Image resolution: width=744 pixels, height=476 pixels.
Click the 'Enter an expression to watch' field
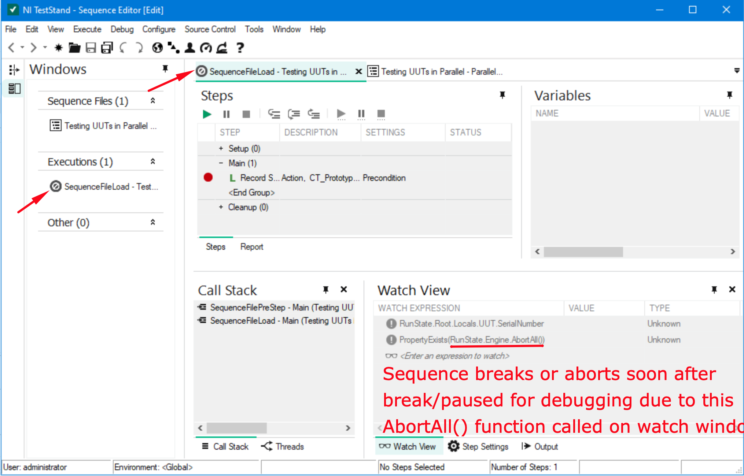coord(455,356)
